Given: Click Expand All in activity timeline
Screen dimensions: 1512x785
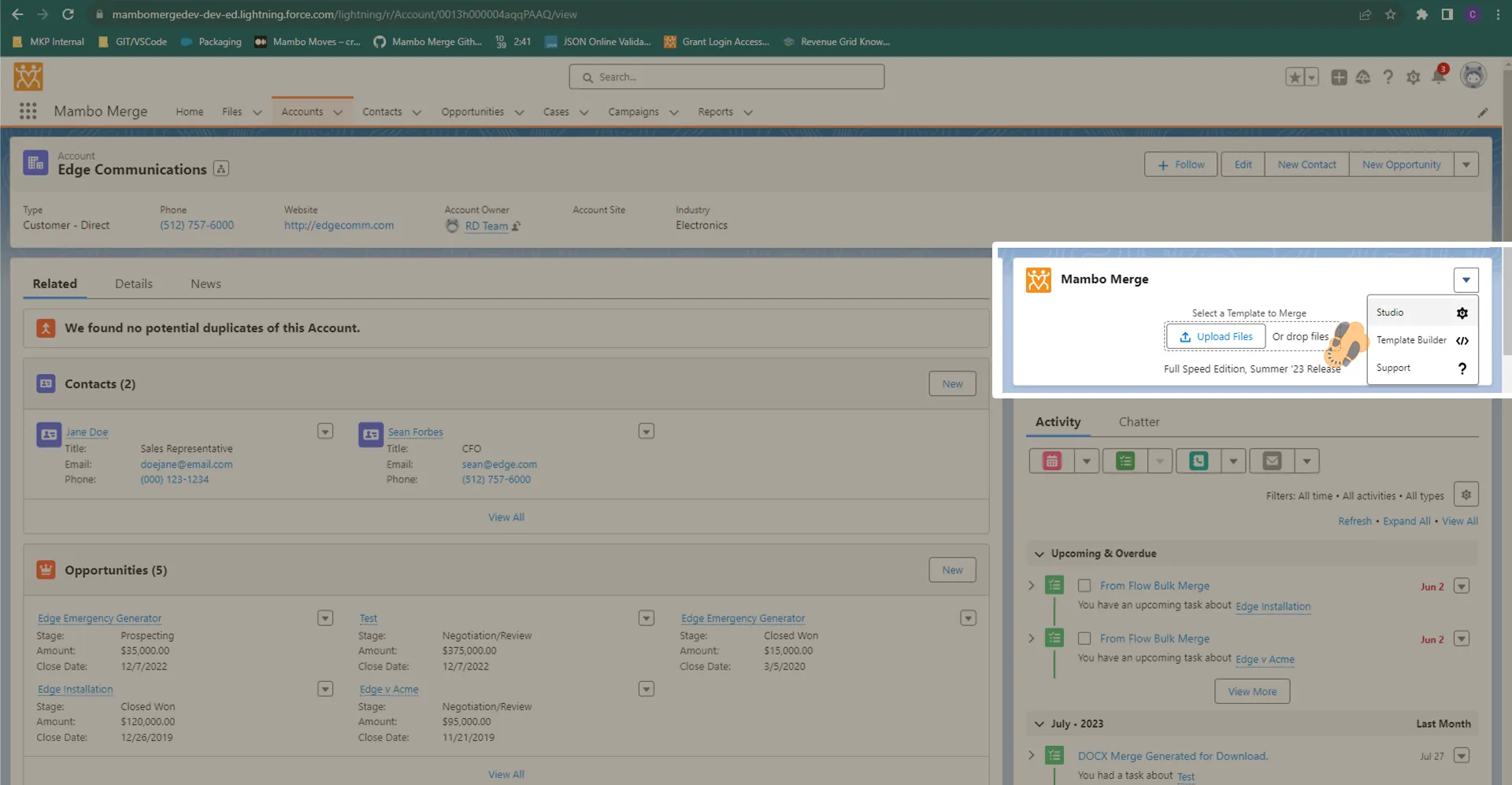Looking at the screenshot, I should click(x=1406, y=521).
